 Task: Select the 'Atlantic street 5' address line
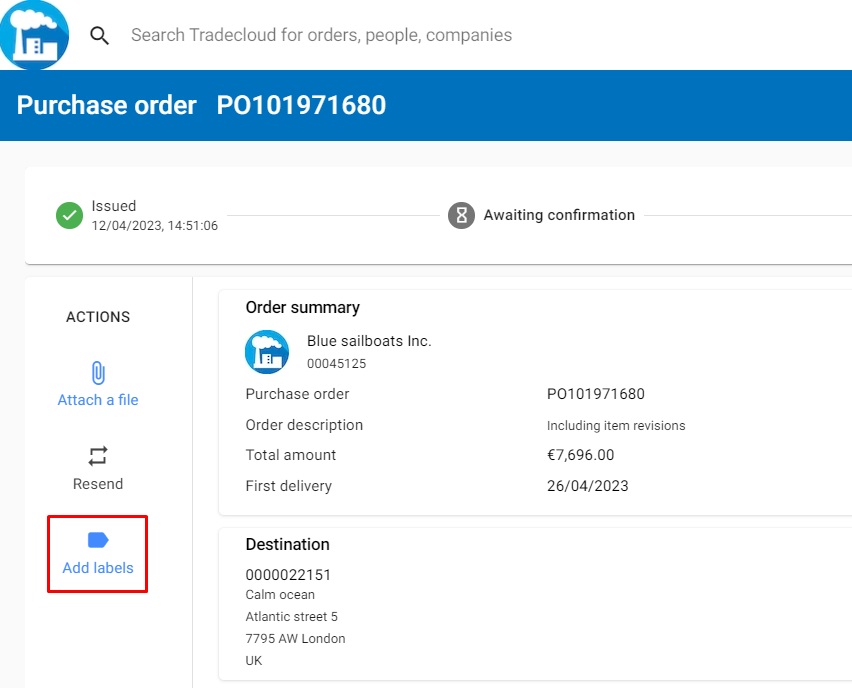pyautogui.click(x=291, y=617)
